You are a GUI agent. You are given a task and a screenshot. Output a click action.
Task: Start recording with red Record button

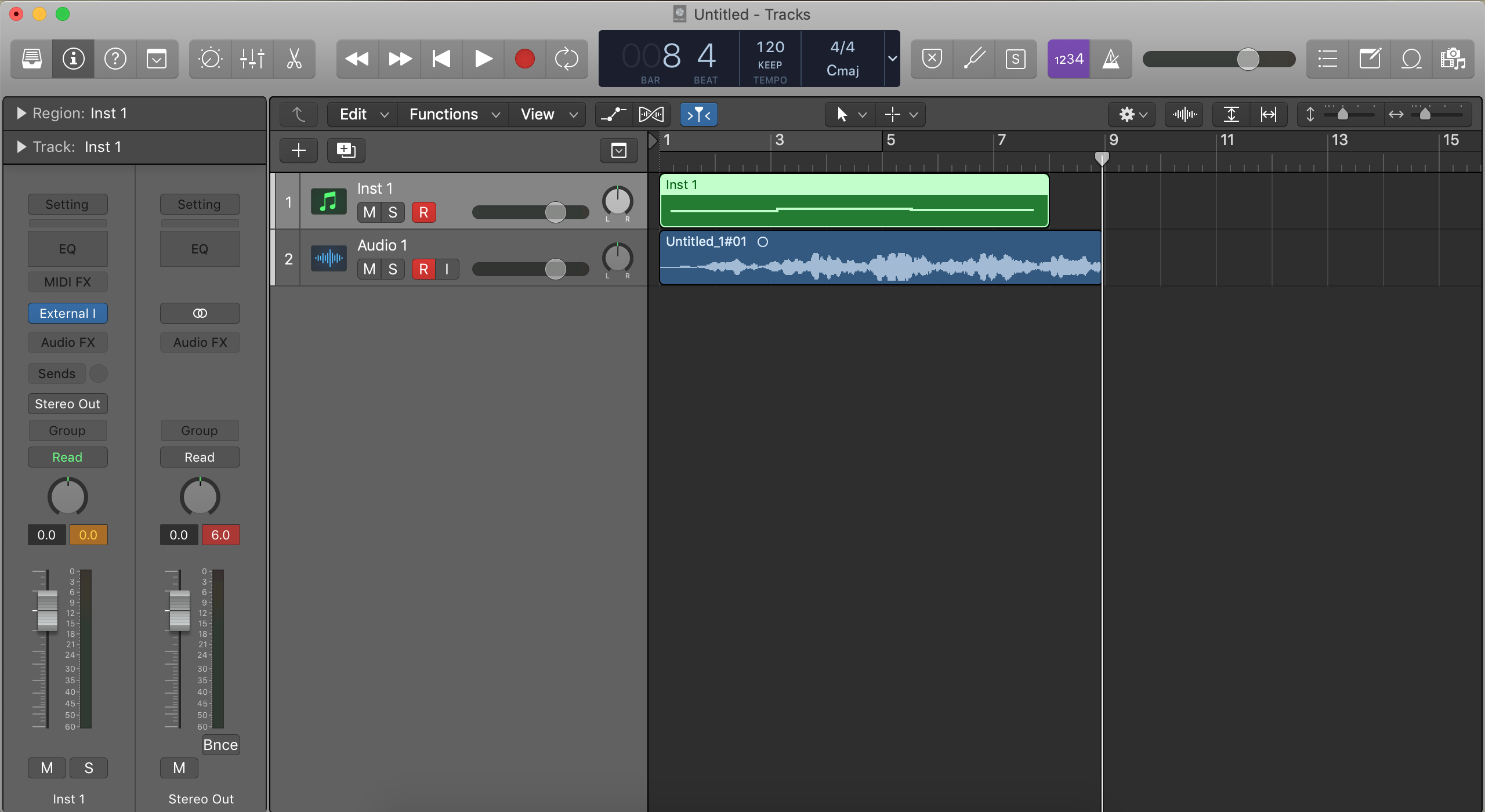(525, 59)
